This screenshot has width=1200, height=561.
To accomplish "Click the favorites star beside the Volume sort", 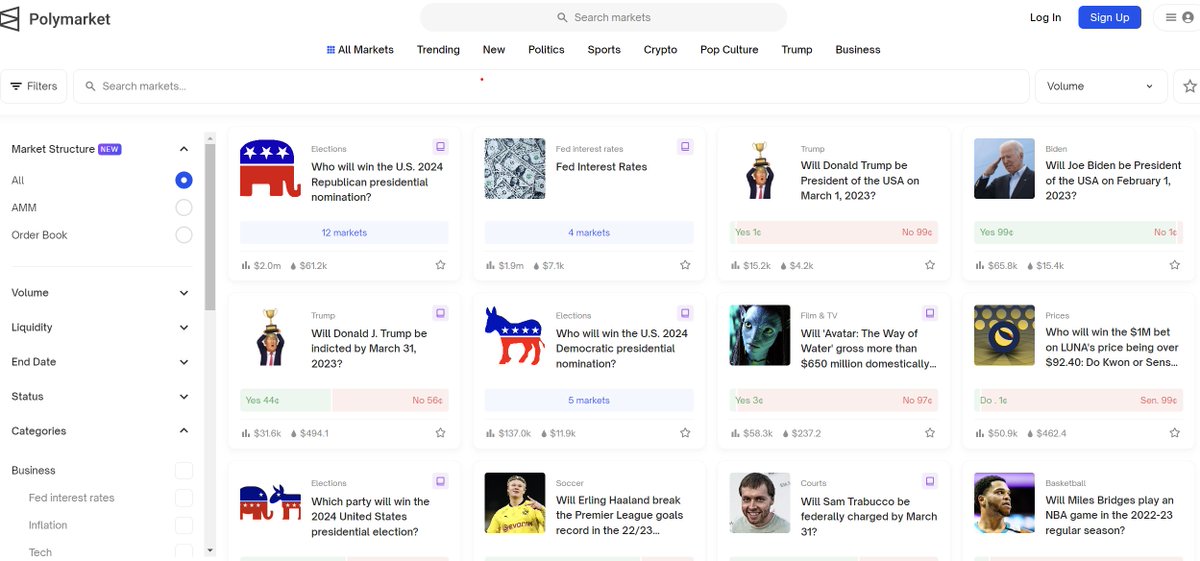I will click(1189, 86).
